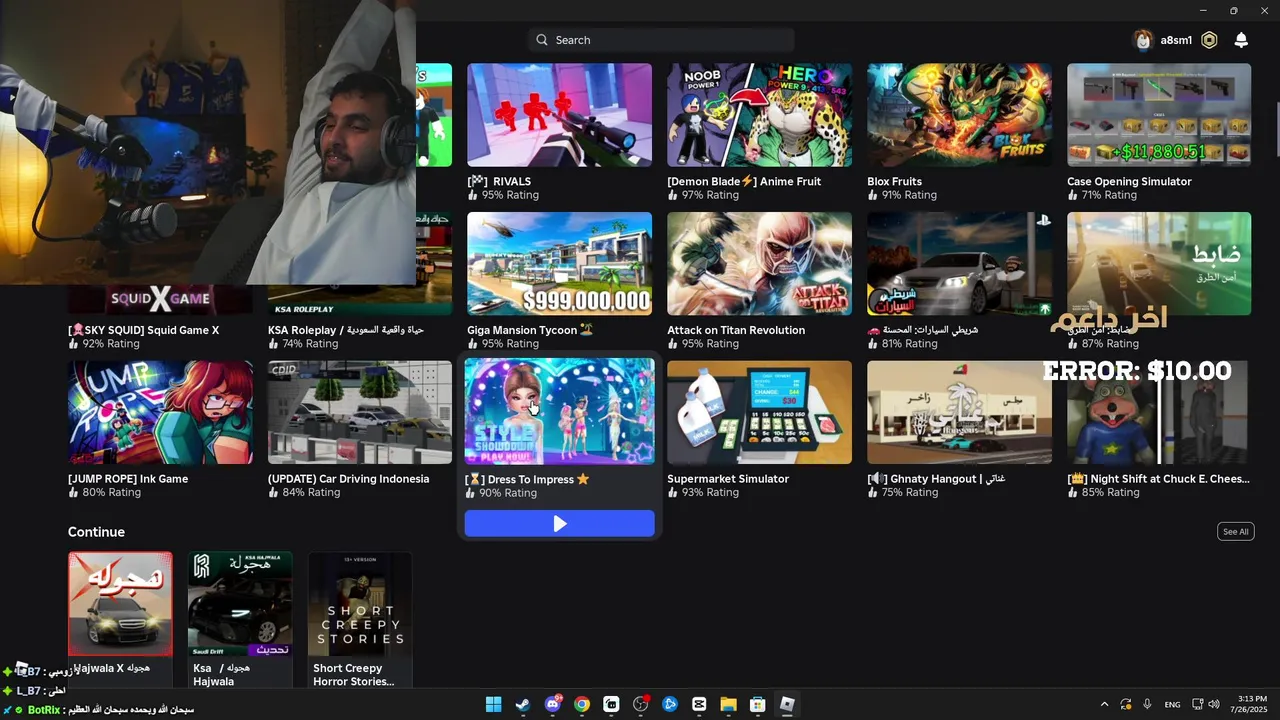
Task: Open Steam from the taskbar
Action: pyautogui.click(x=523, y=704)
